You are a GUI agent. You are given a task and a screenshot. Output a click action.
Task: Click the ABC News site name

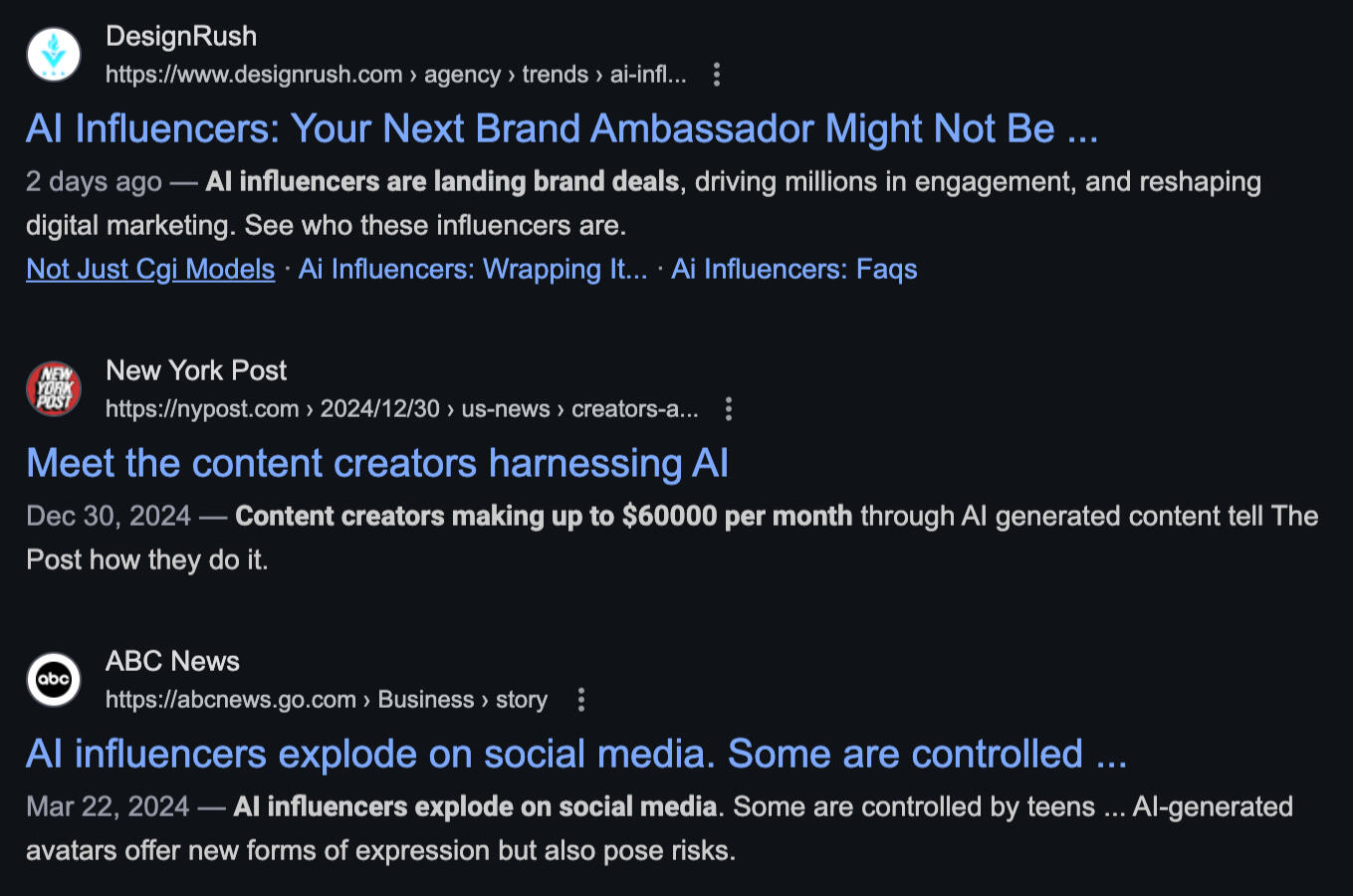coord(172,662)
